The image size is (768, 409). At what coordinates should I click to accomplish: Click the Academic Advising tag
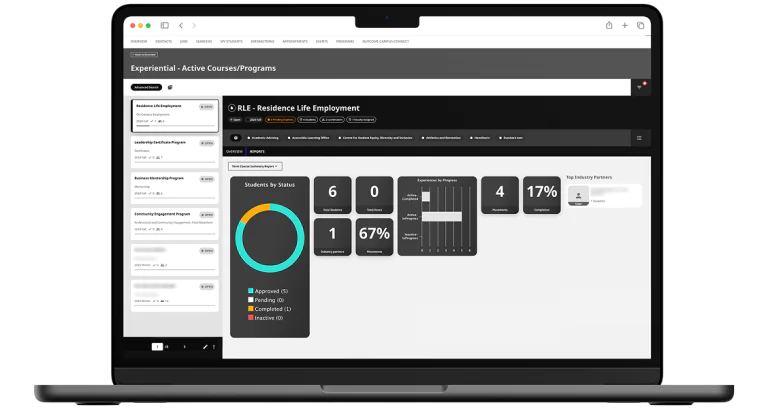(x=263, y=138)
